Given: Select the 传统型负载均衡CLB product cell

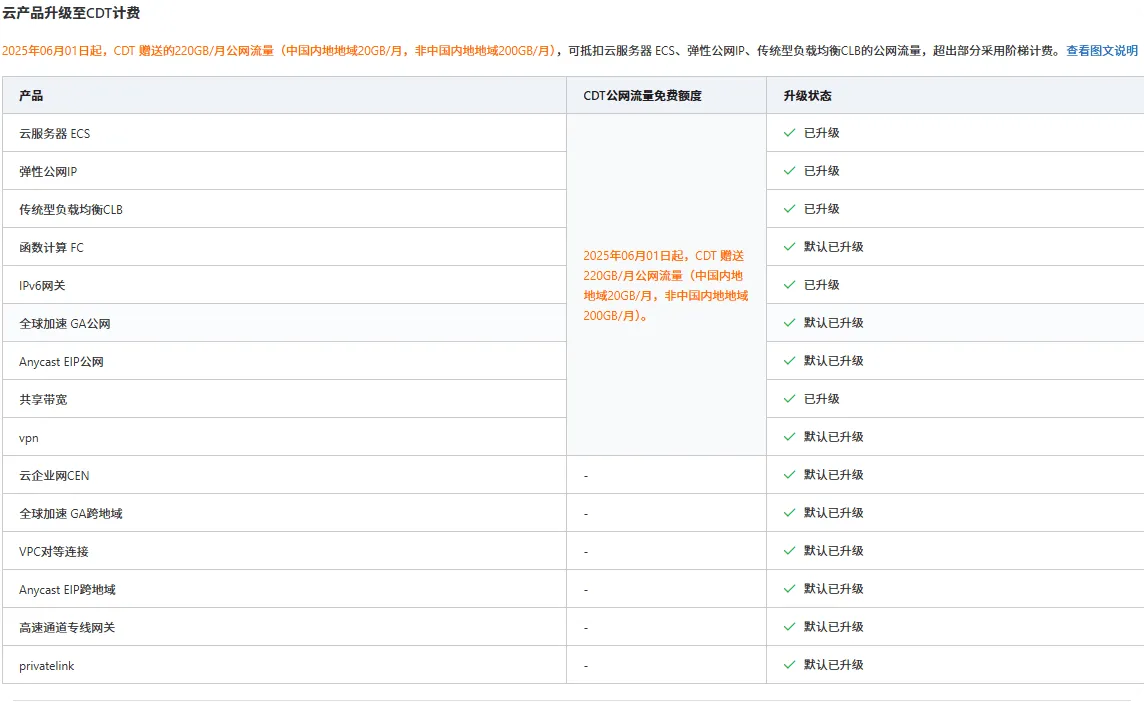Looking at the screenshot, I should 285,209.
